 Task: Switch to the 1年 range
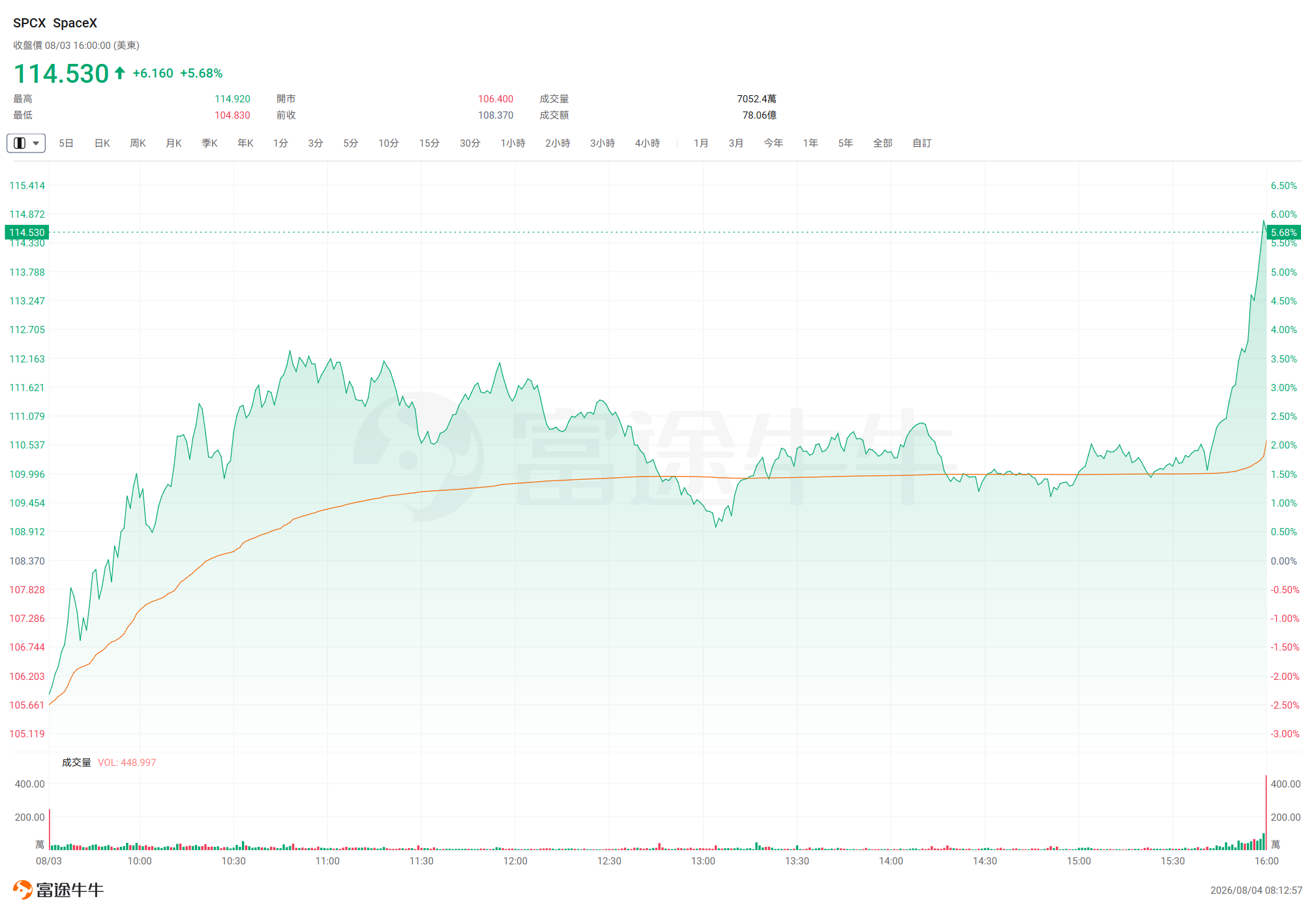click(811, 143)
